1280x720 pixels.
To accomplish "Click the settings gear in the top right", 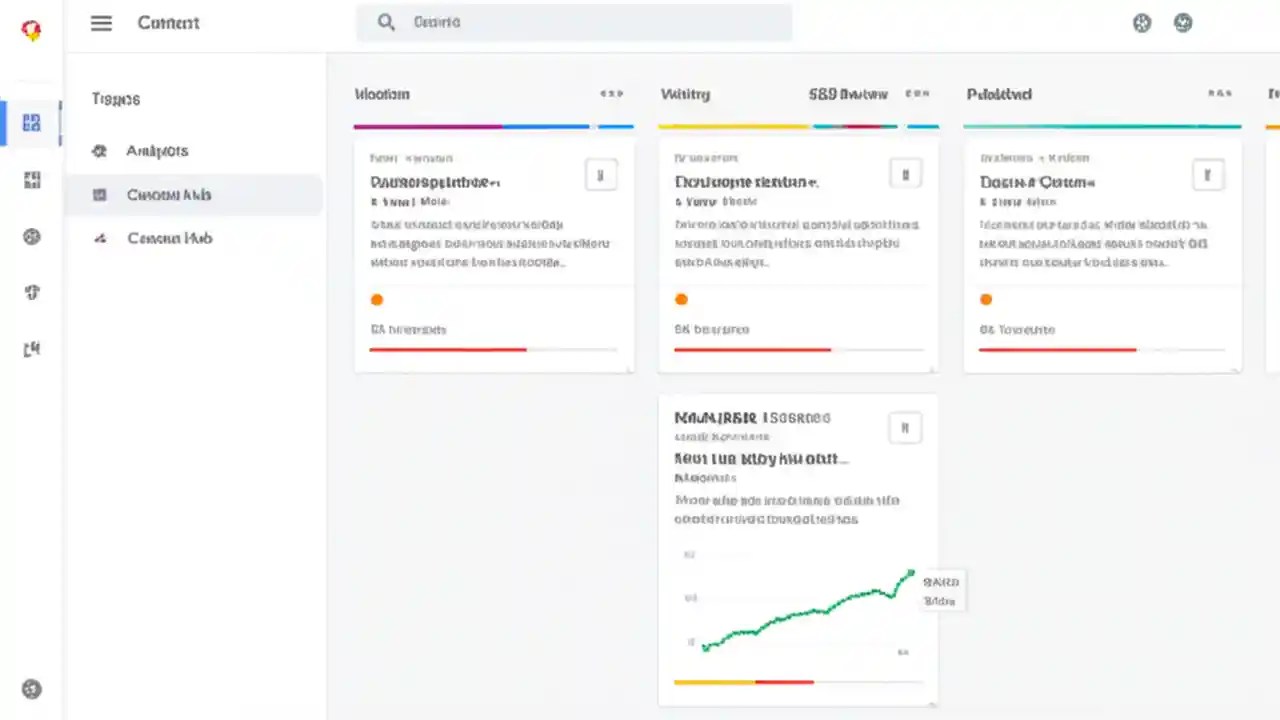I will (1141, 22).
